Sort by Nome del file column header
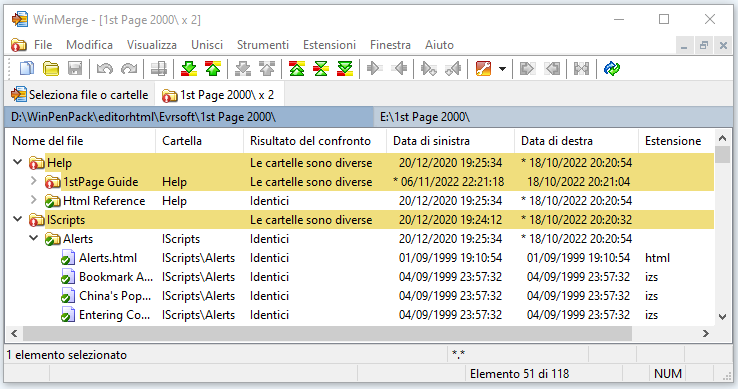Viewport: 738px width, 389px height. 80,141
